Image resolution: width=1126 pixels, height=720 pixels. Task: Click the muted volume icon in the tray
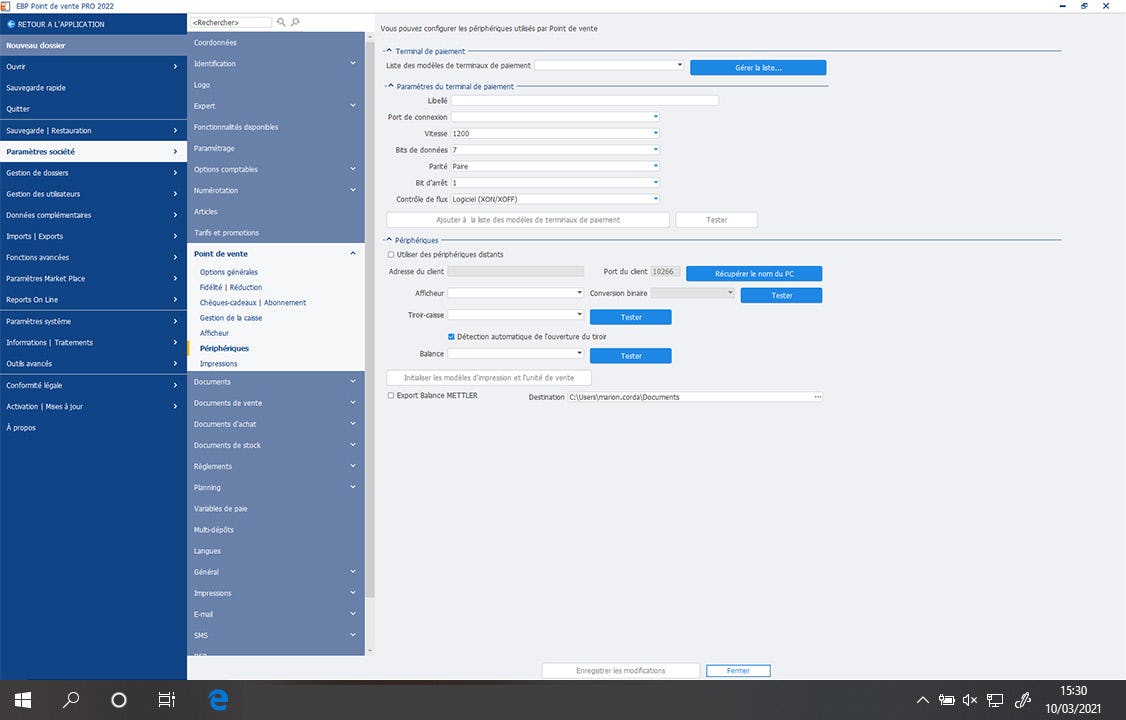point(970,699)
